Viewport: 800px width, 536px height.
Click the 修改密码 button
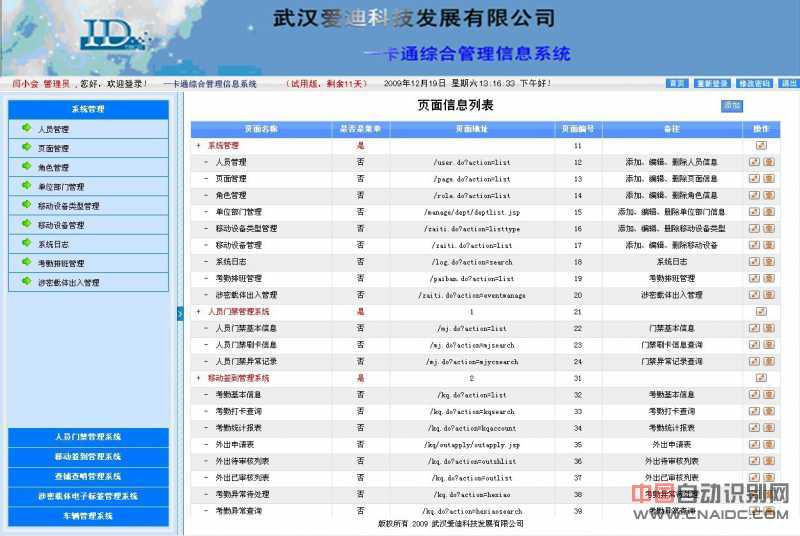754,83
